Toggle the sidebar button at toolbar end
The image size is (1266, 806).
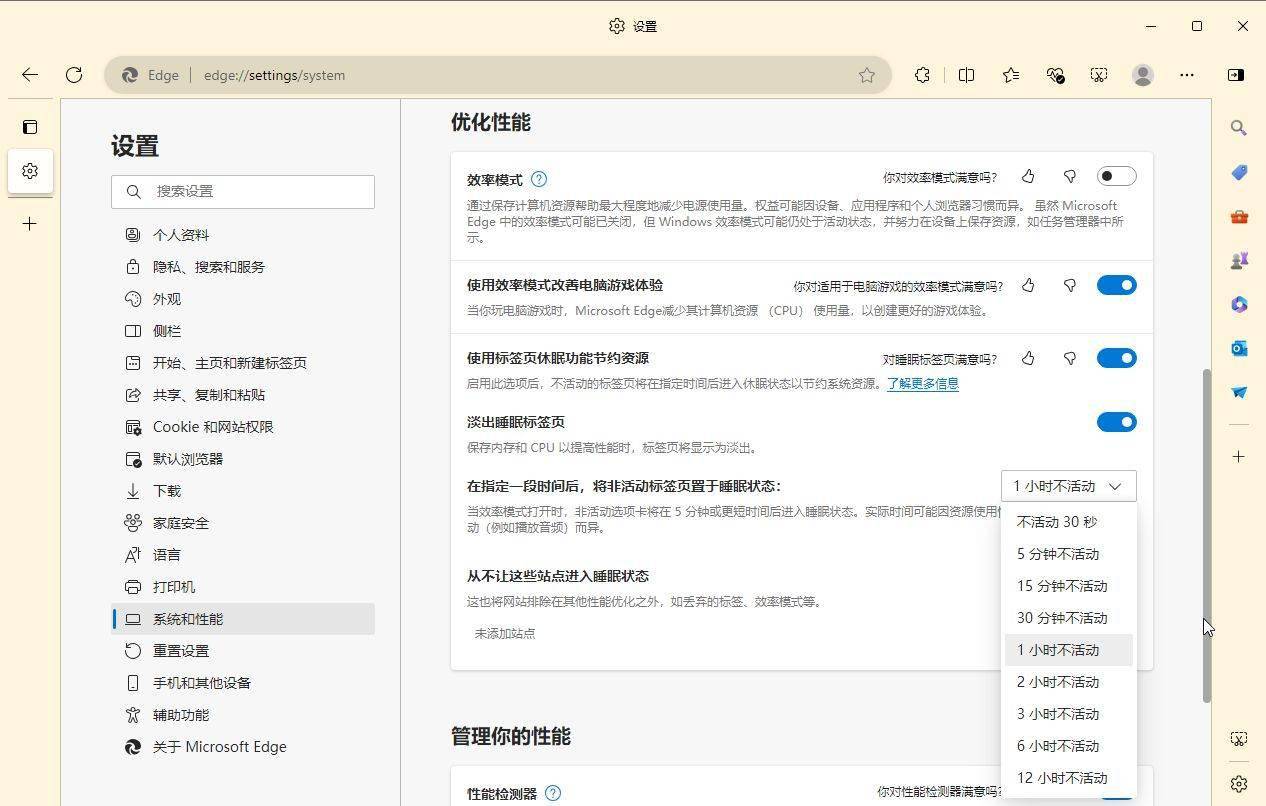(x=1236, y=75)
